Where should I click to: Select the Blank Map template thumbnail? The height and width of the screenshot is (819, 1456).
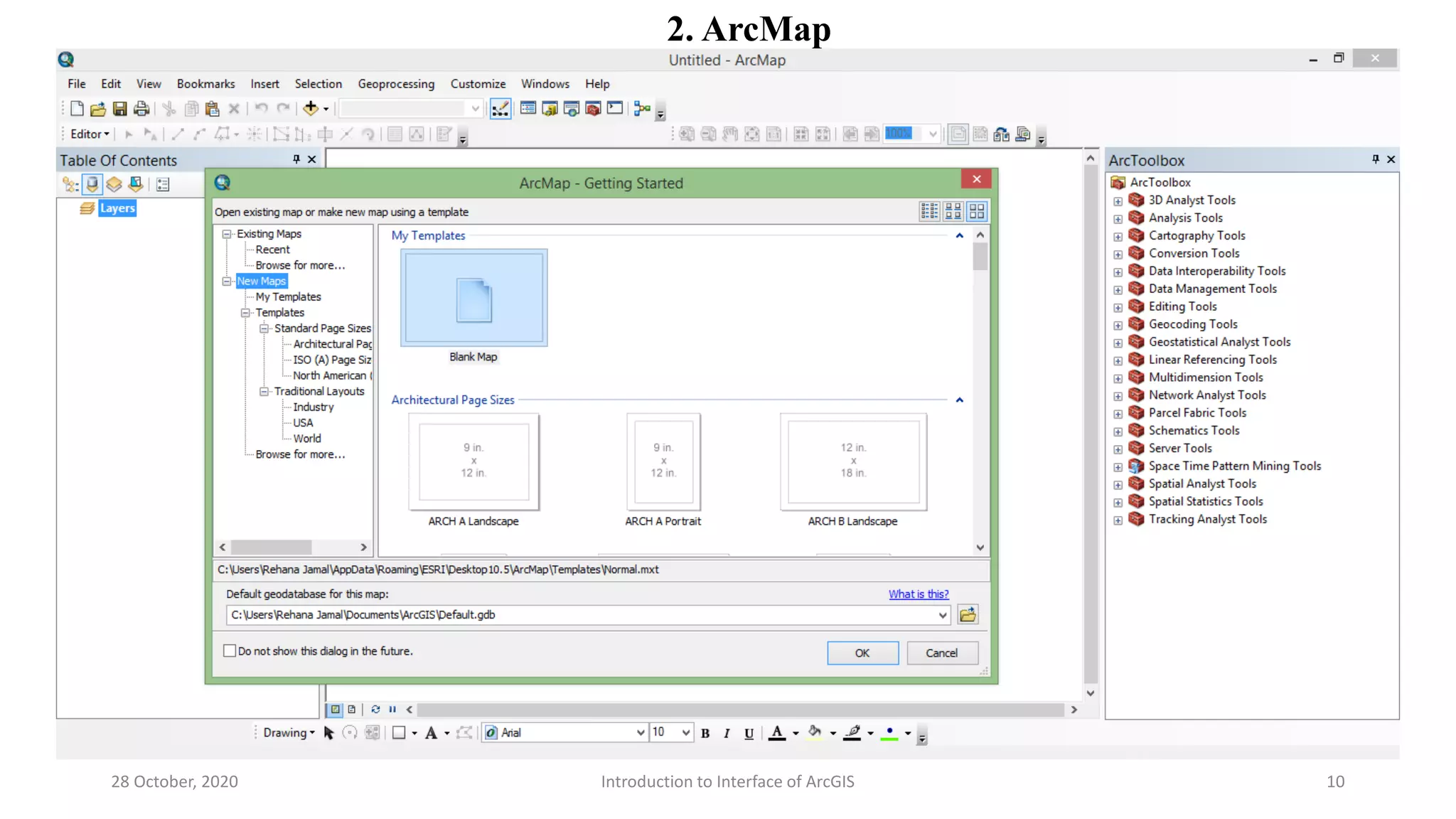click(x=474, y=298)
